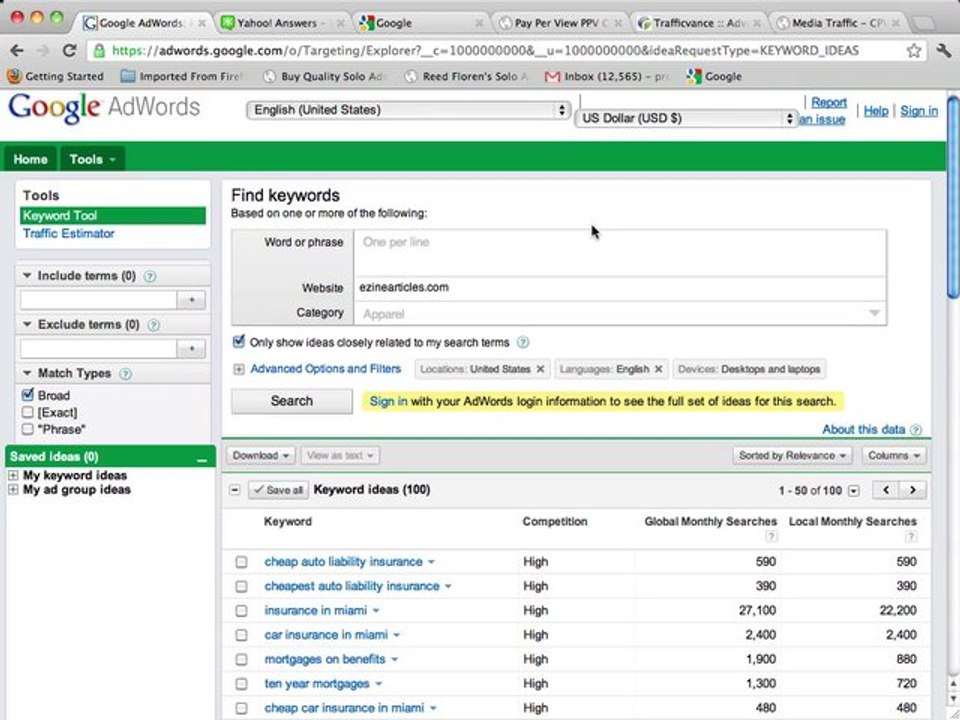This screenshot has width=960, height=720.
Task: Uncheck the Broad match type
Action: [28, 396]
